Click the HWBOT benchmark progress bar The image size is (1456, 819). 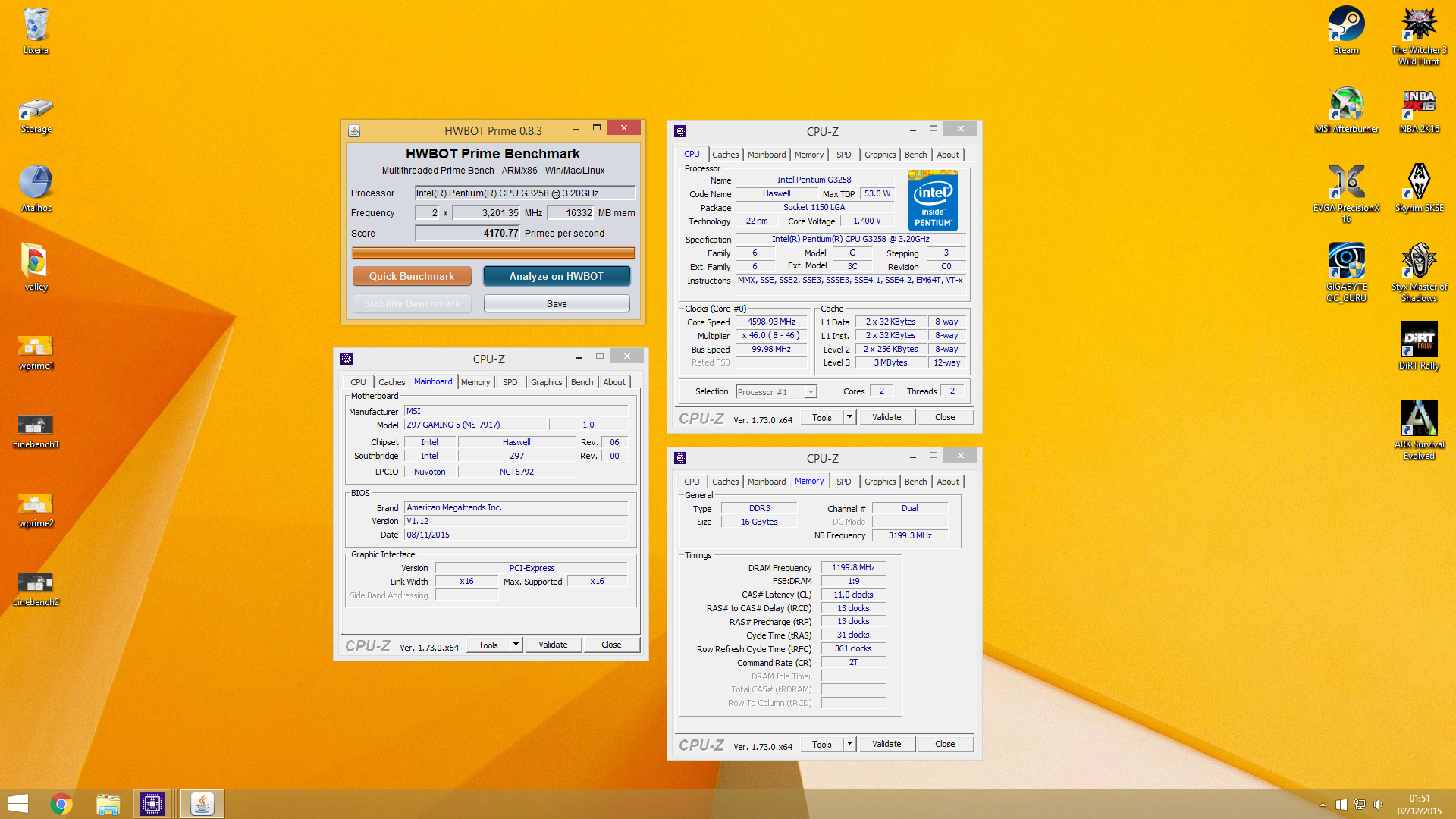[494, 253]
